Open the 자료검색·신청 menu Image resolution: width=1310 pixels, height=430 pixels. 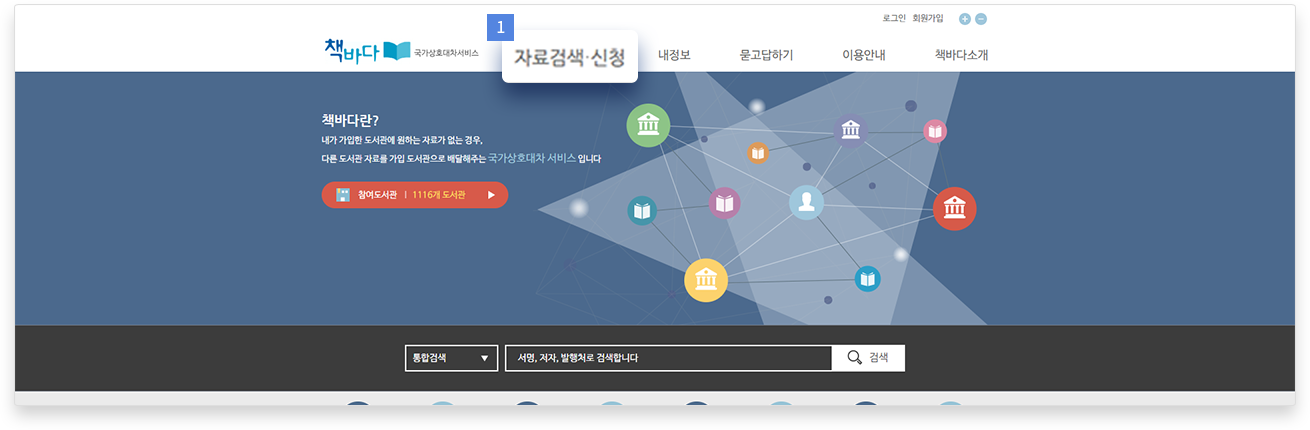569,57
